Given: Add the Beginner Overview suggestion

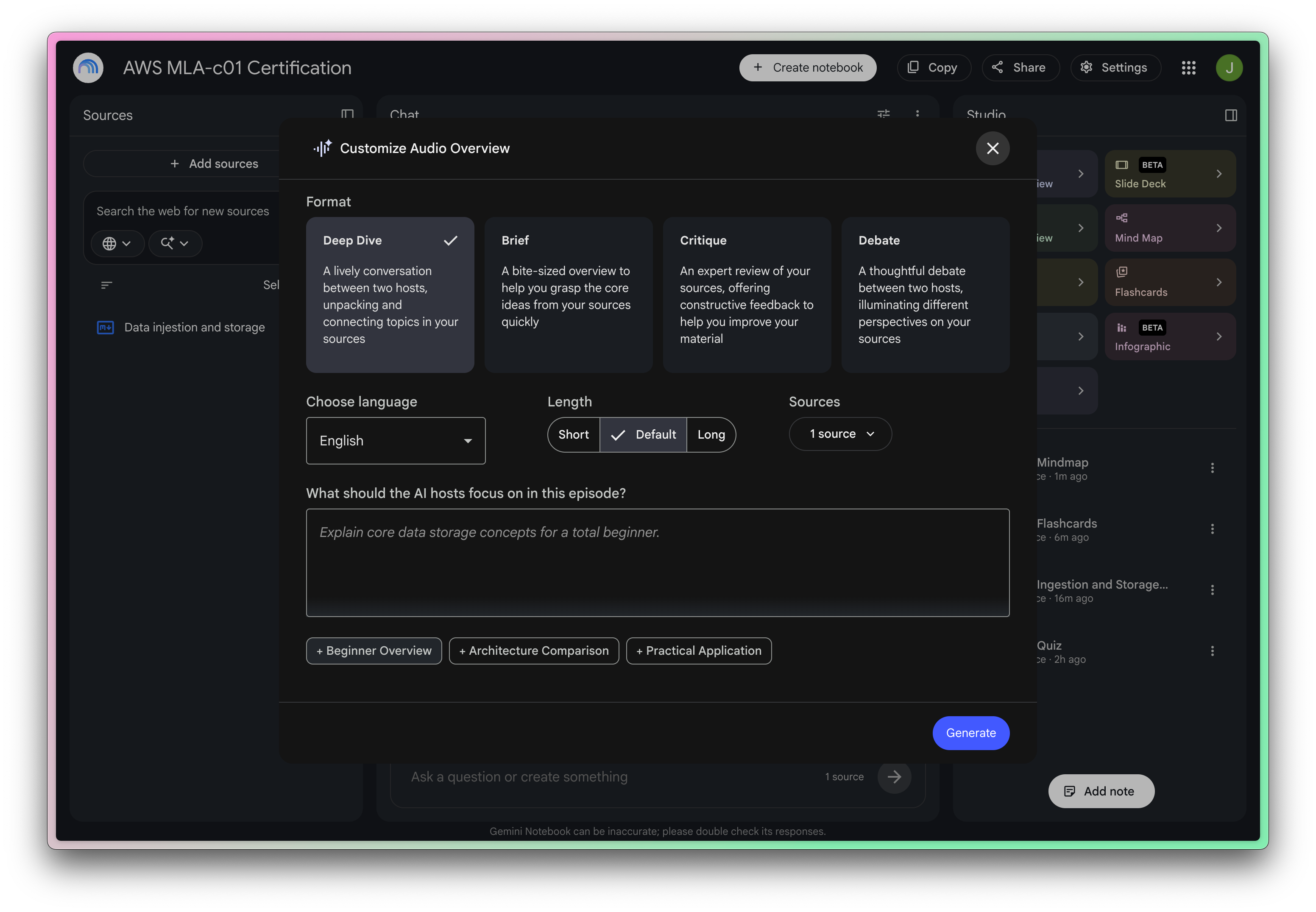Looking at the screenshot, I should click(x=374, y=651).
